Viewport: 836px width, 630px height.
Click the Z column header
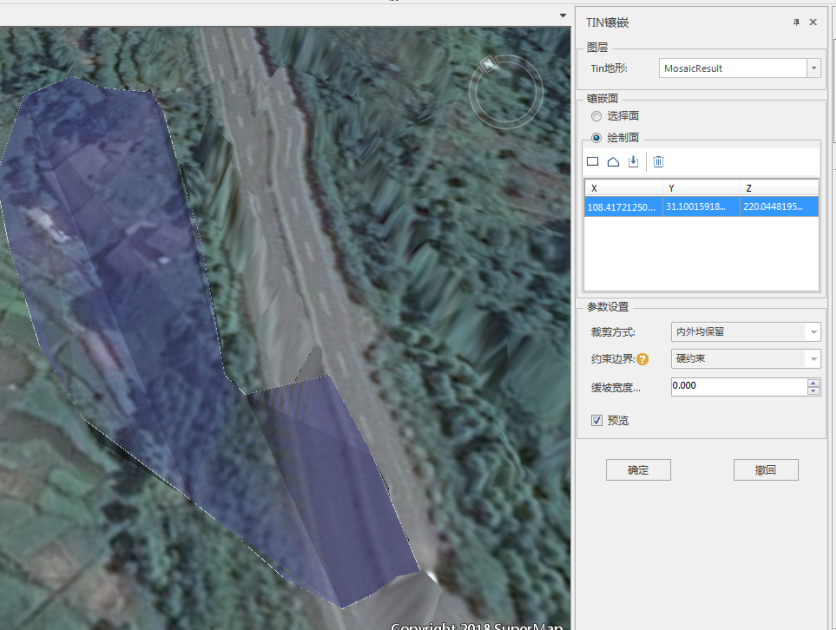(x=778, y=188)
